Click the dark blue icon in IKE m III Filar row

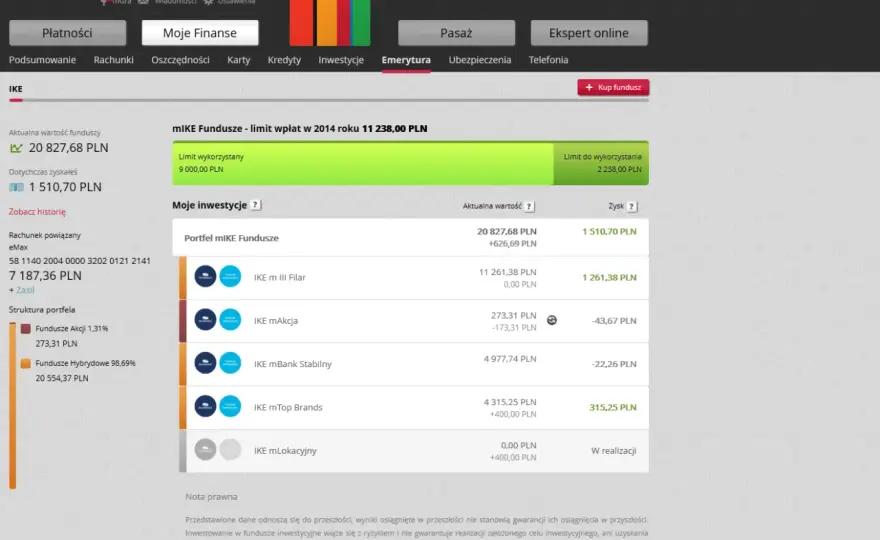pyautogui.click(x=205, y=276)
